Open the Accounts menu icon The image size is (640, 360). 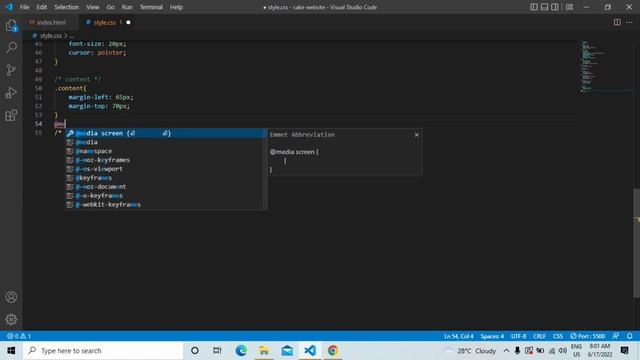11,297
